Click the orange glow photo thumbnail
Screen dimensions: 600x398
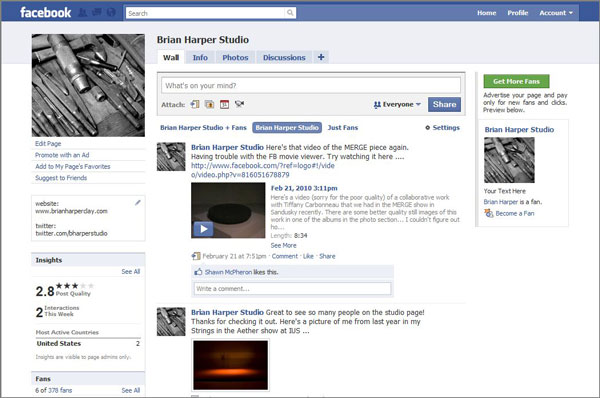231,365
